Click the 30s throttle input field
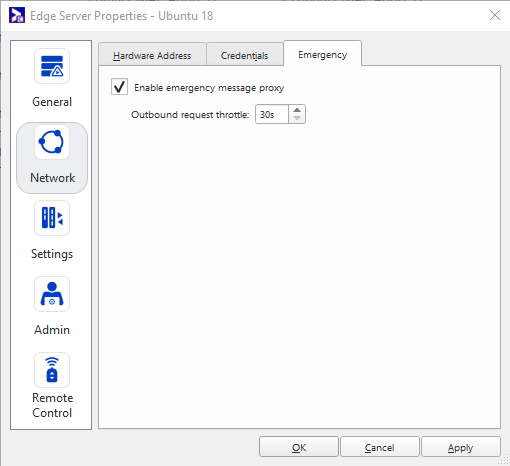510x466 pixels. (x=272, y=114)
